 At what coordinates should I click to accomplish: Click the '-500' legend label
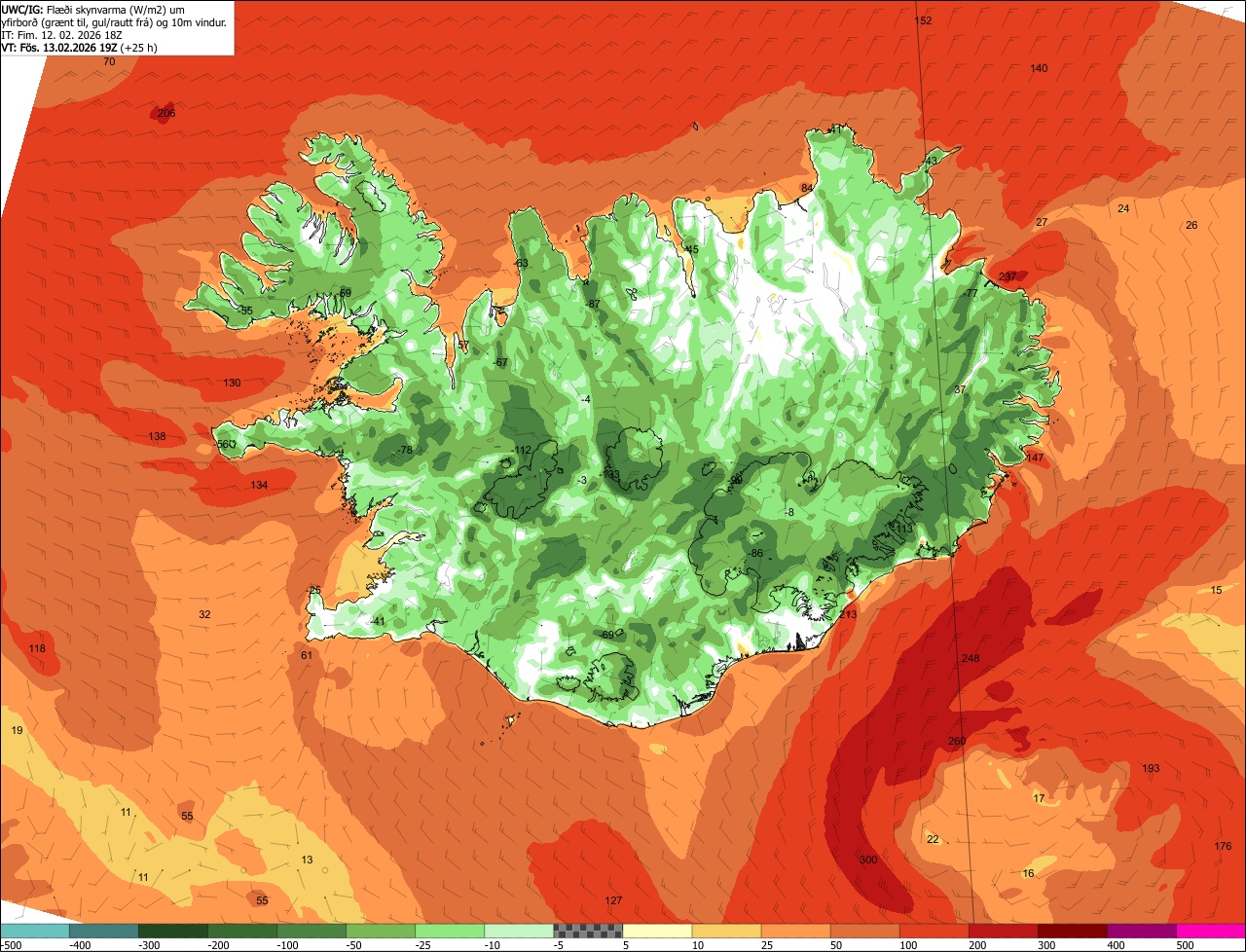(x=11, y=945)
